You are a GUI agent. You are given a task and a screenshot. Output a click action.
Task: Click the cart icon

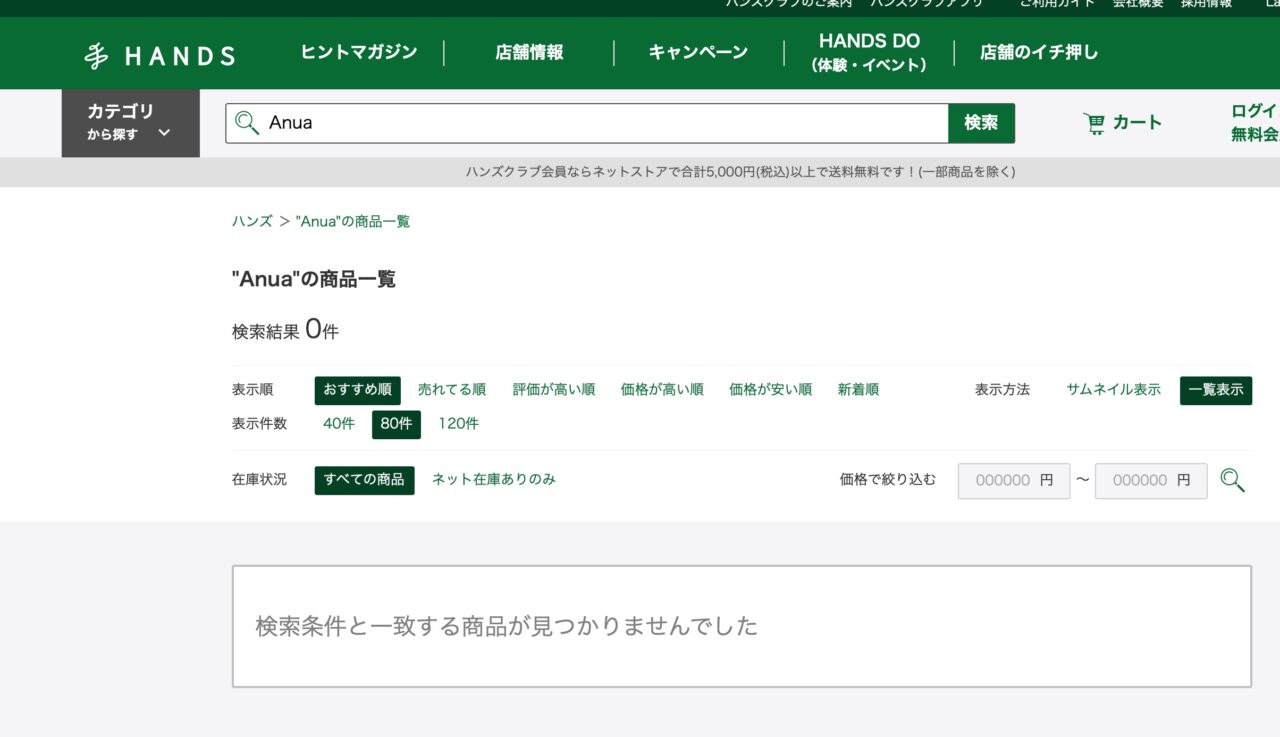point(1094,123)
